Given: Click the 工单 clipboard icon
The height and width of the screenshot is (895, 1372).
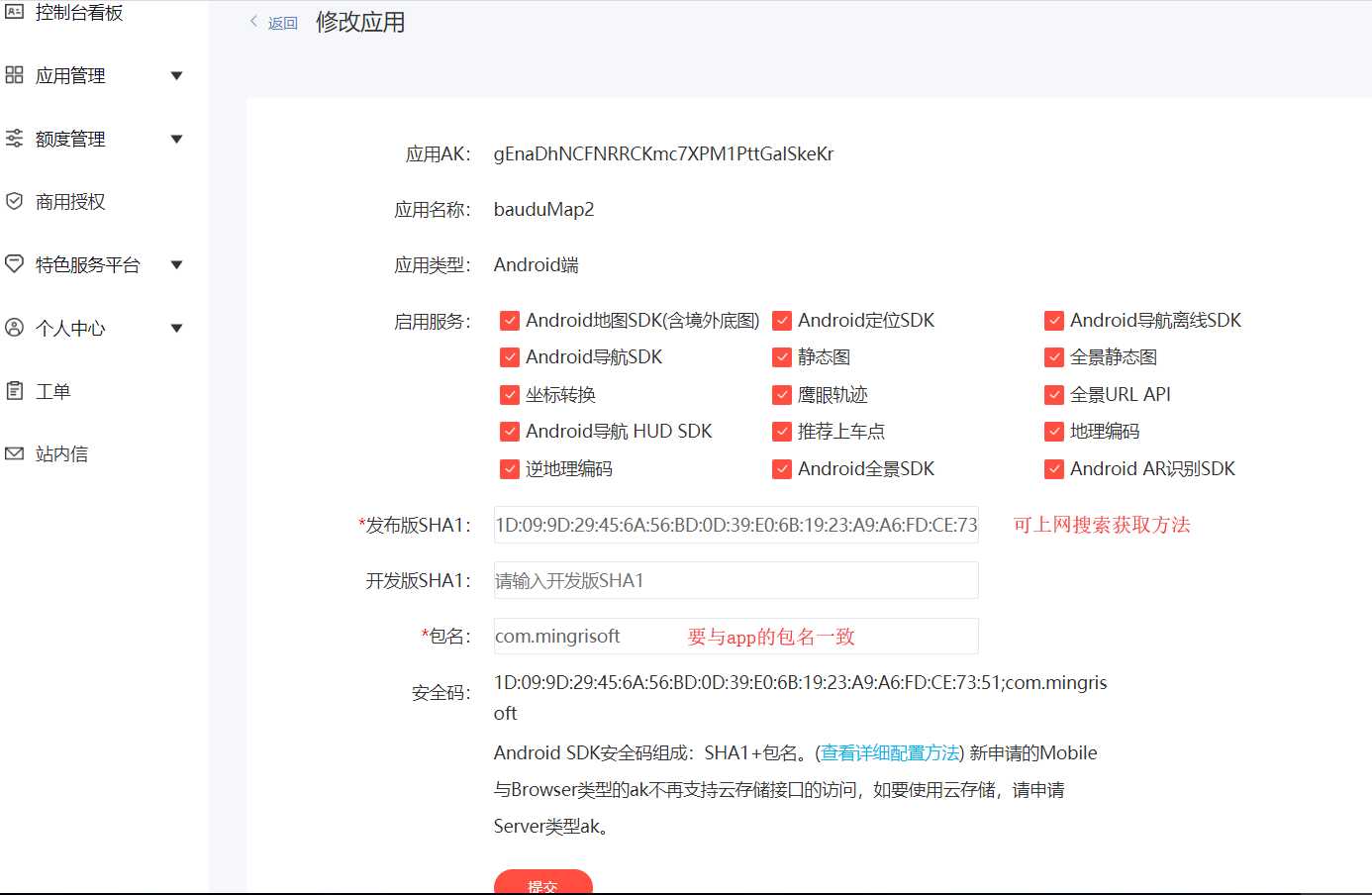Looking at the screenshot, I should [14, 390].
